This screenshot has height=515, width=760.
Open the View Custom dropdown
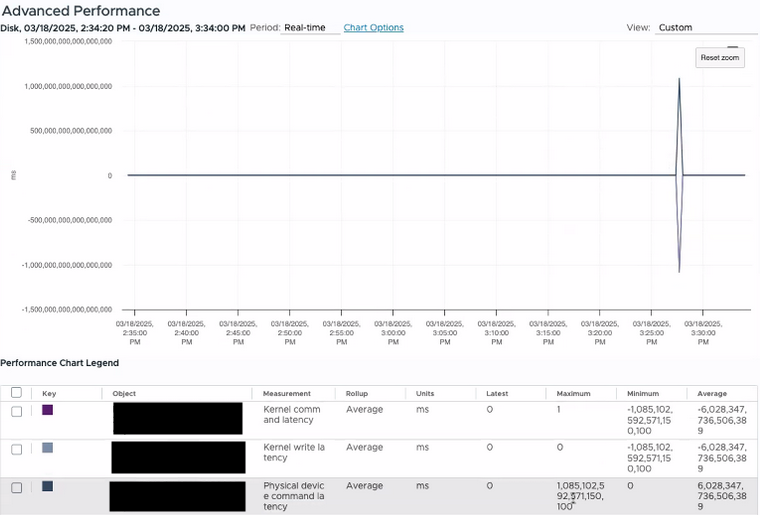coord(703,28)
